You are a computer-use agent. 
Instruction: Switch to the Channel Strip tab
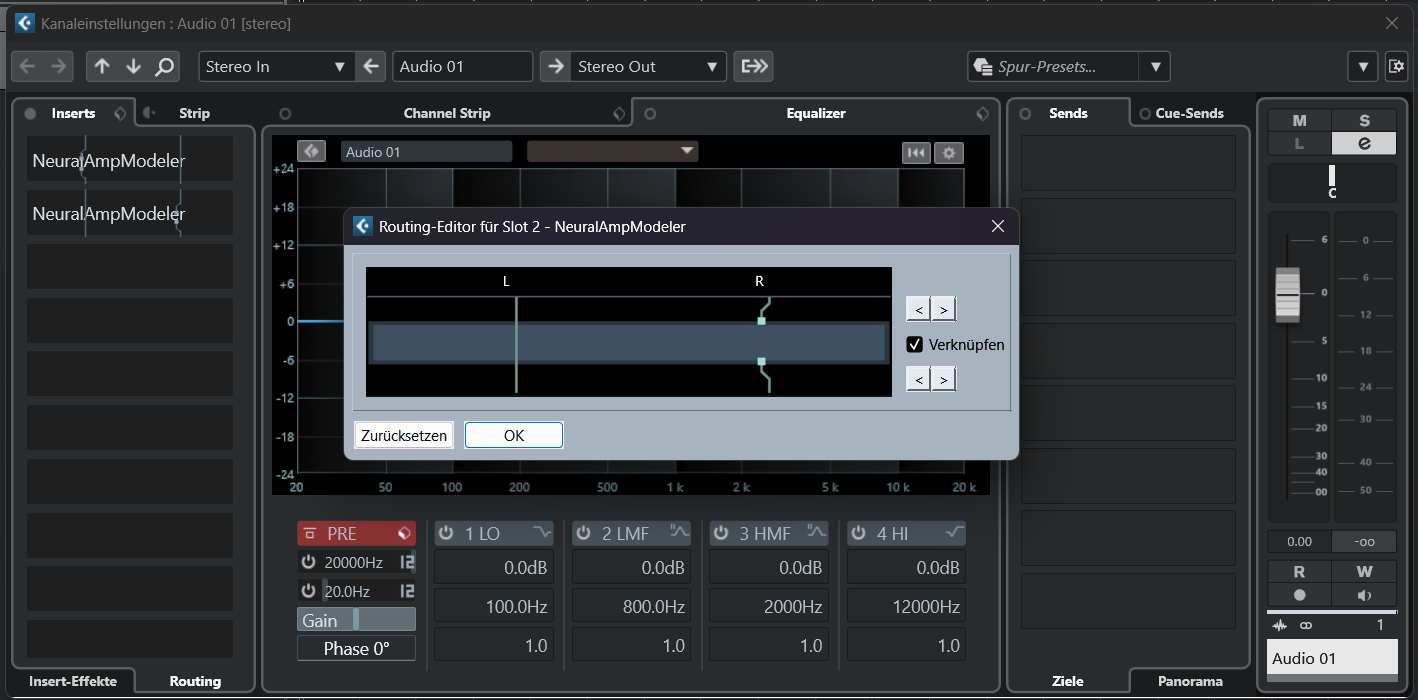(447, 113)
